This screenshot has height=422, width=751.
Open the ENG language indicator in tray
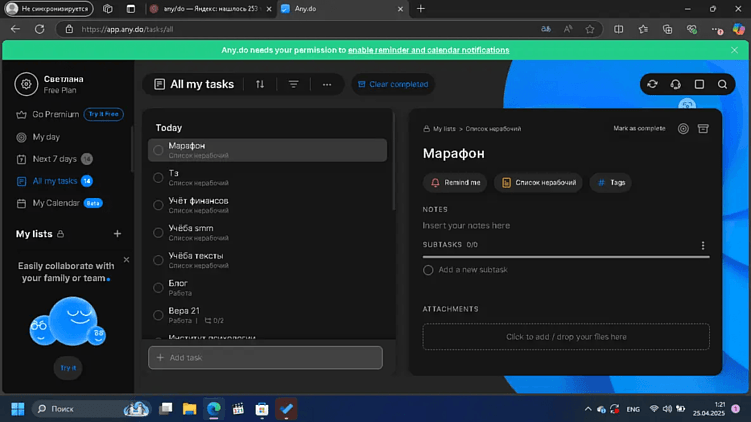(x=633, y=409)
